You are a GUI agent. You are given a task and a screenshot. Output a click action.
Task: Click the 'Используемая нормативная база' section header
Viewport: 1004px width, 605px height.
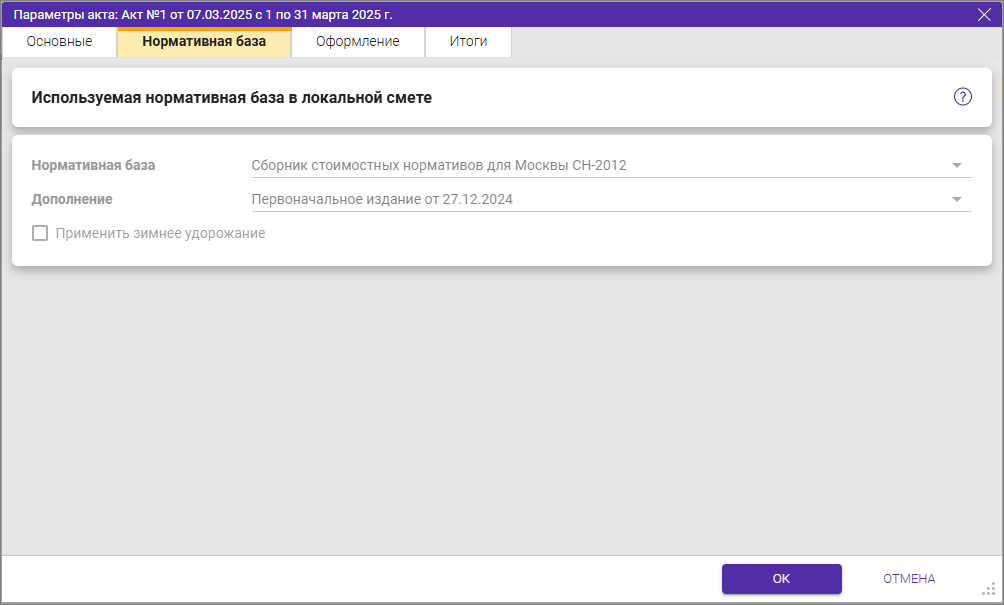click(232, 98)
